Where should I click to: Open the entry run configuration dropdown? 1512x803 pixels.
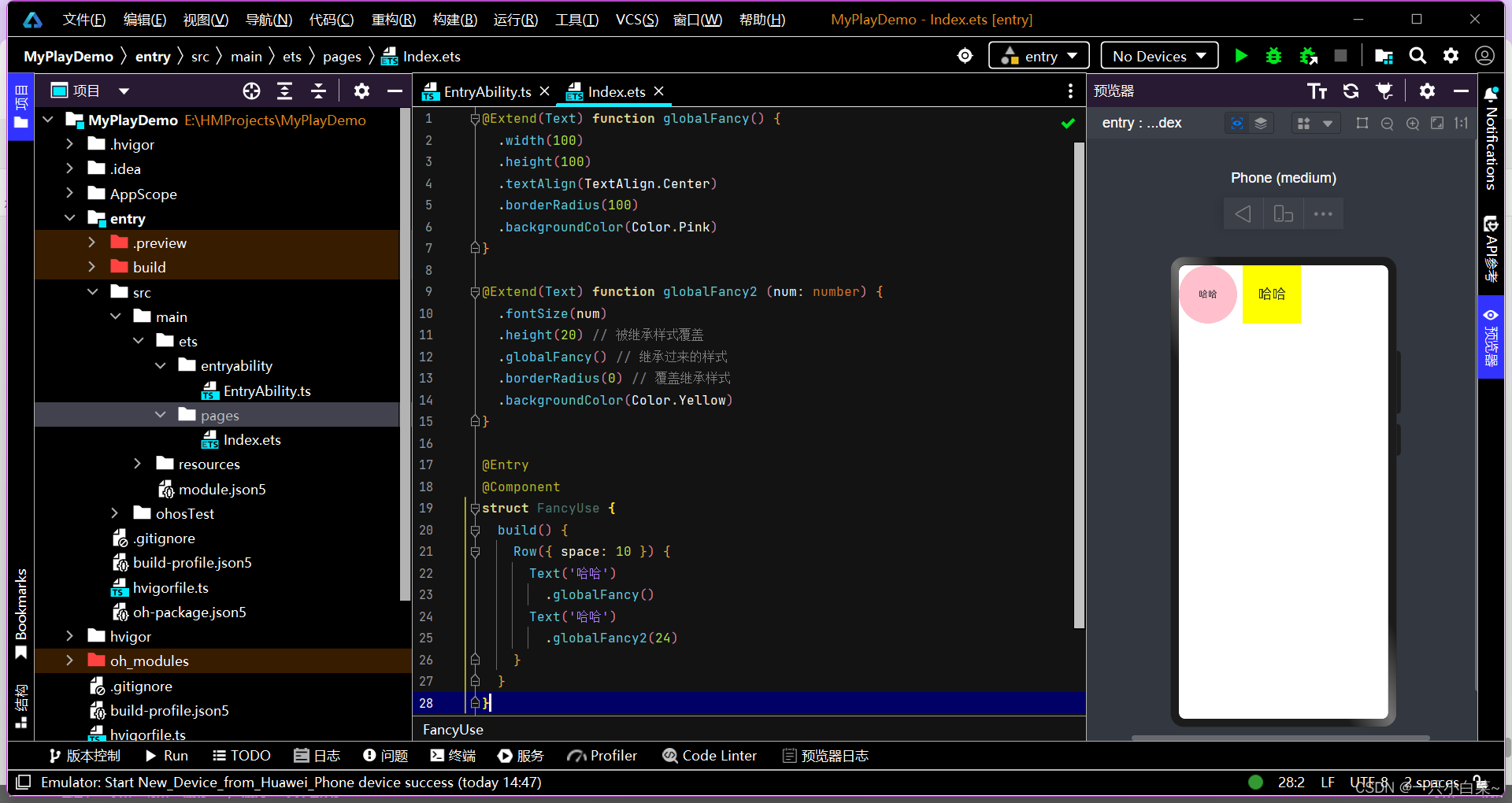pos(1039,56)
